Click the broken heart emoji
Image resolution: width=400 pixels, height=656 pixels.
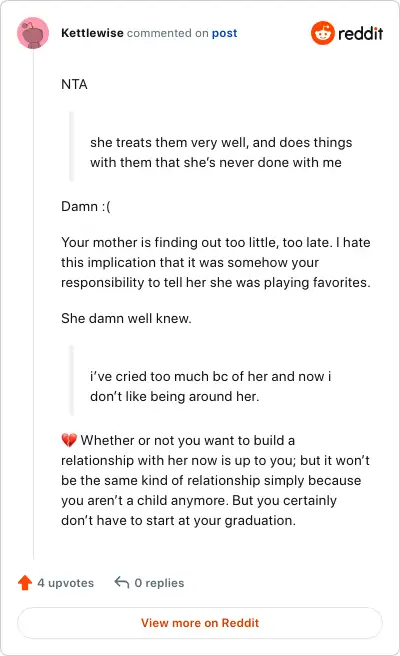(x=69, y=440)
